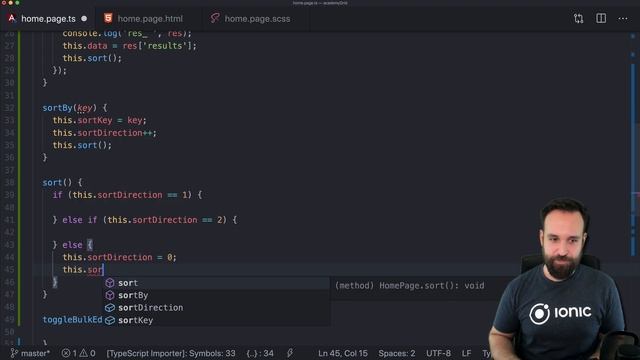Click the Angular icon on home.page.ts tab
This screenshot has height=360, width=640.
pos(11,18)
